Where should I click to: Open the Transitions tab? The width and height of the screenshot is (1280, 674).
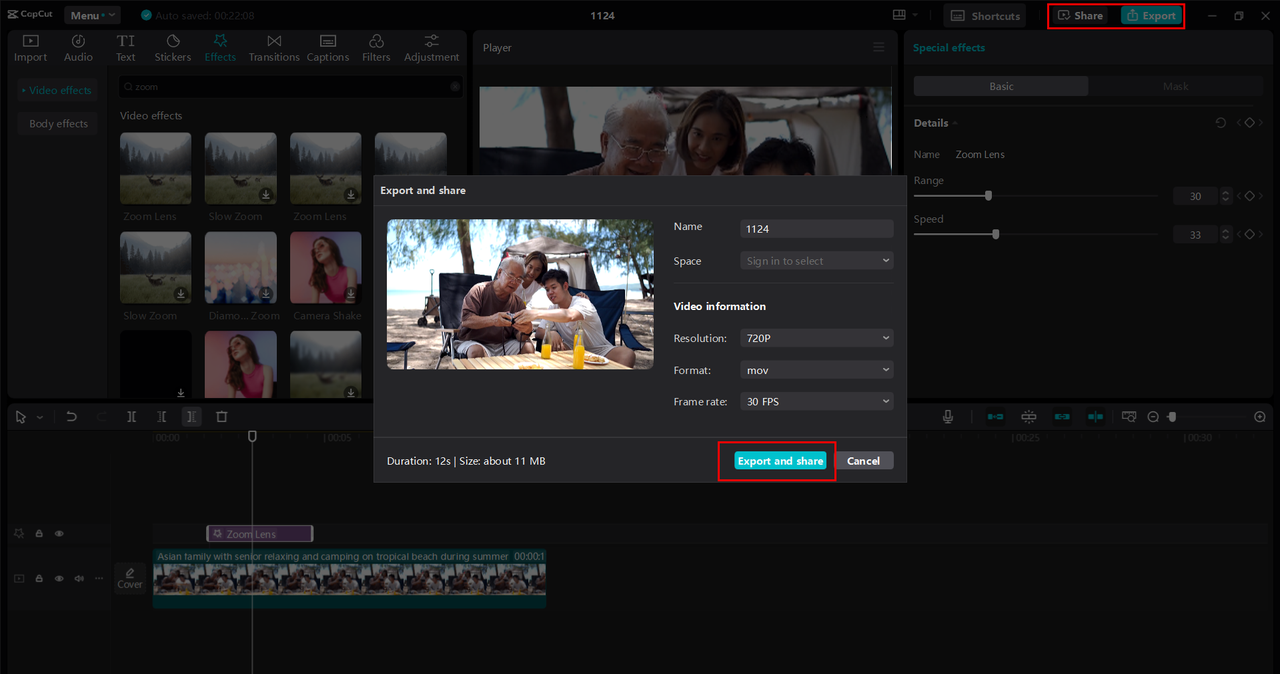point(274,48)
